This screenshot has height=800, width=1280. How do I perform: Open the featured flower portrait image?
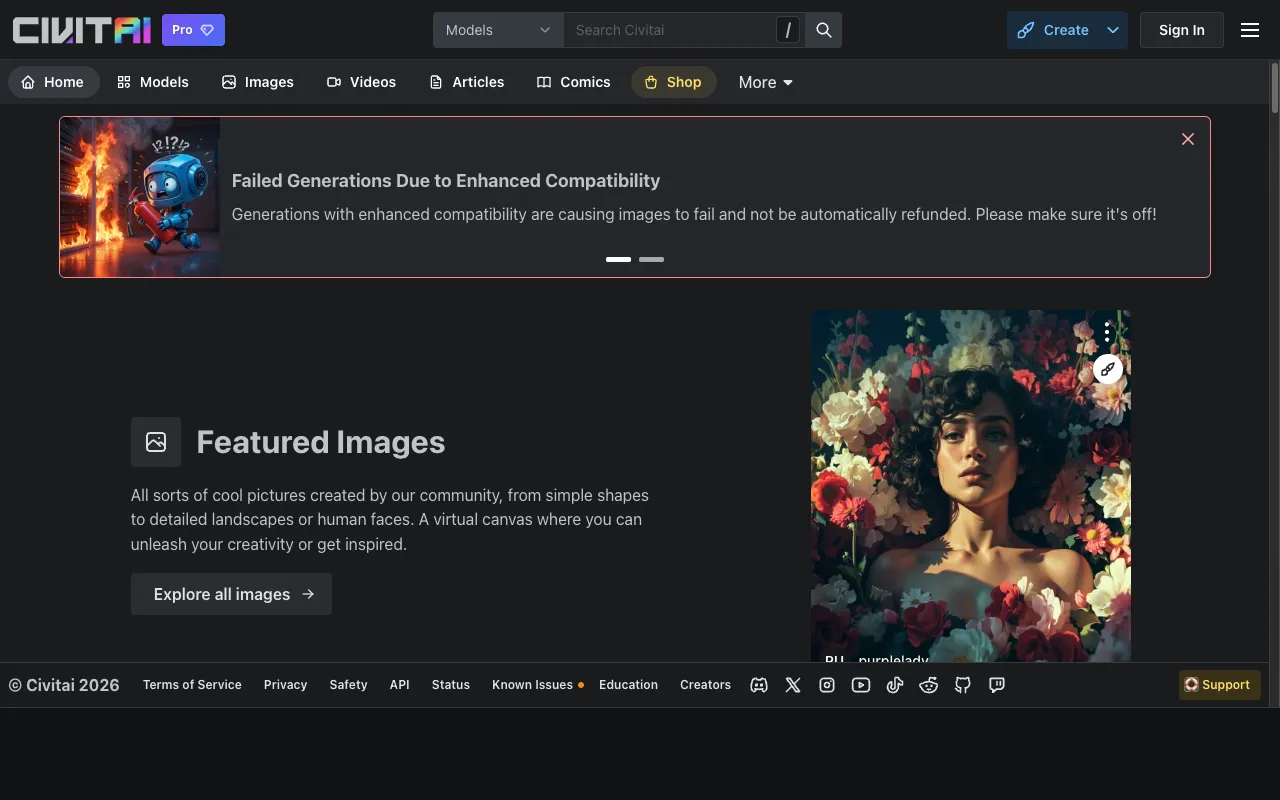click(x=971, y=485)
